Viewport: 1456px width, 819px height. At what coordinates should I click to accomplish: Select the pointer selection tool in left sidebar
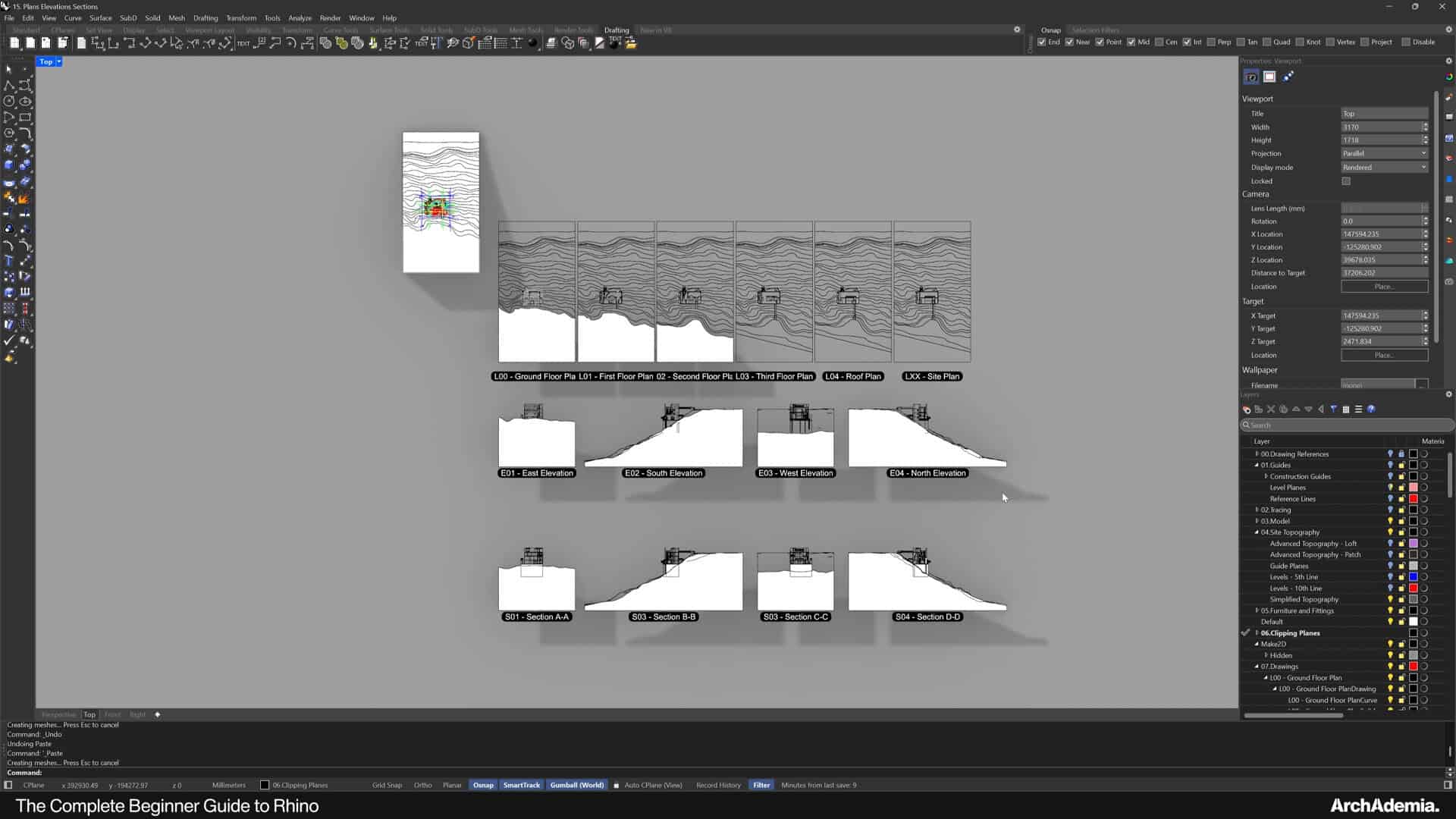[x=9, y=69]
